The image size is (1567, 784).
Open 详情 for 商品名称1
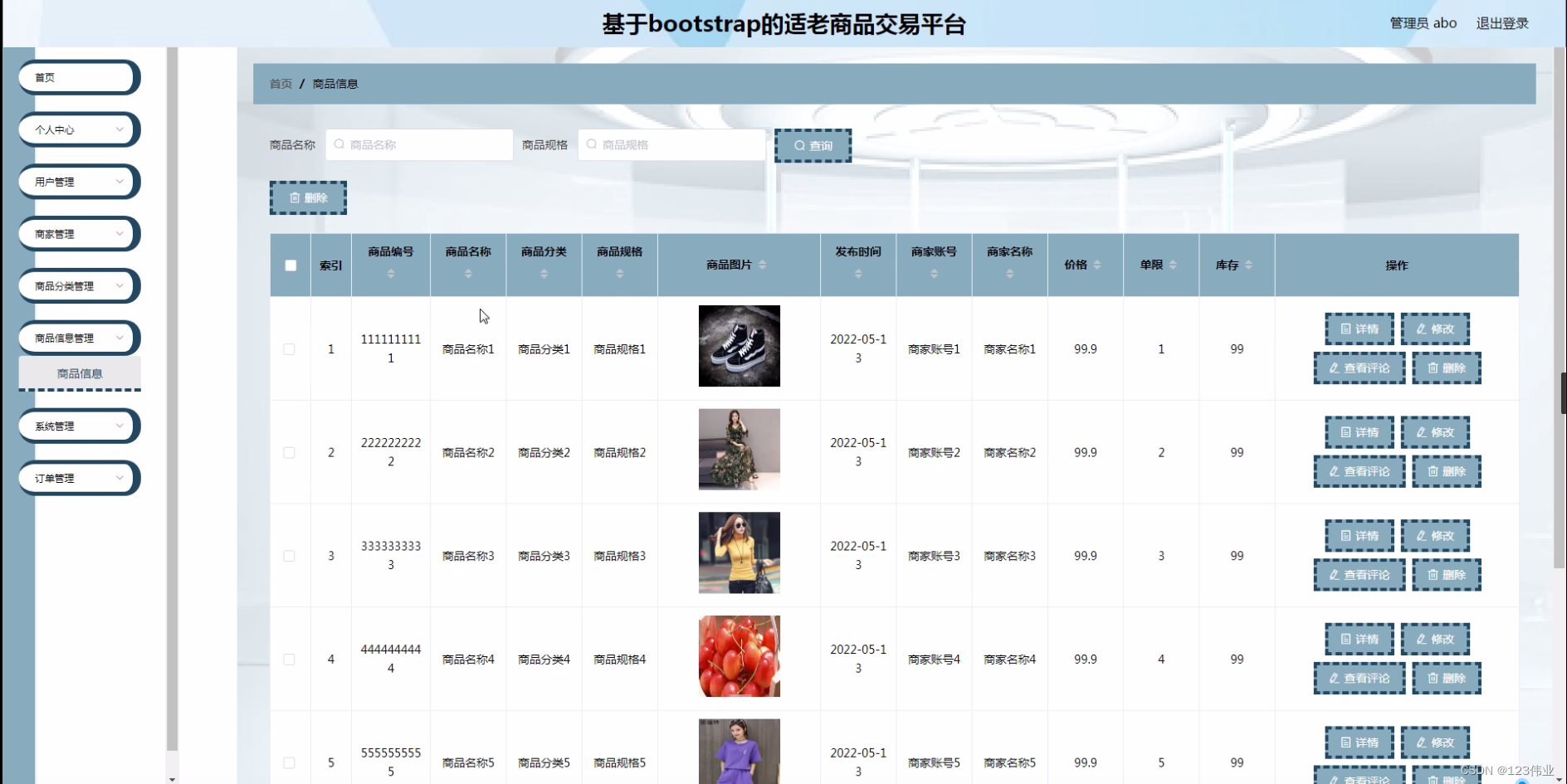(x=1359, y=328)
